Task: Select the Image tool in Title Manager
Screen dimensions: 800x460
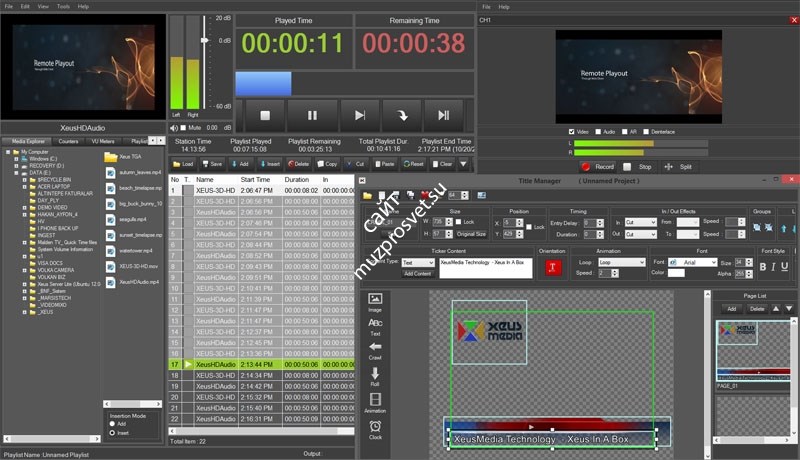Action: click(375, 302)
